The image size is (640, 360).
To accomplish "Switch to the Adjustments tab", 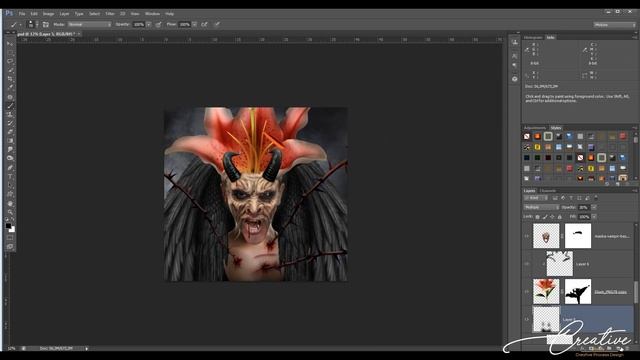I will point(535,128).
